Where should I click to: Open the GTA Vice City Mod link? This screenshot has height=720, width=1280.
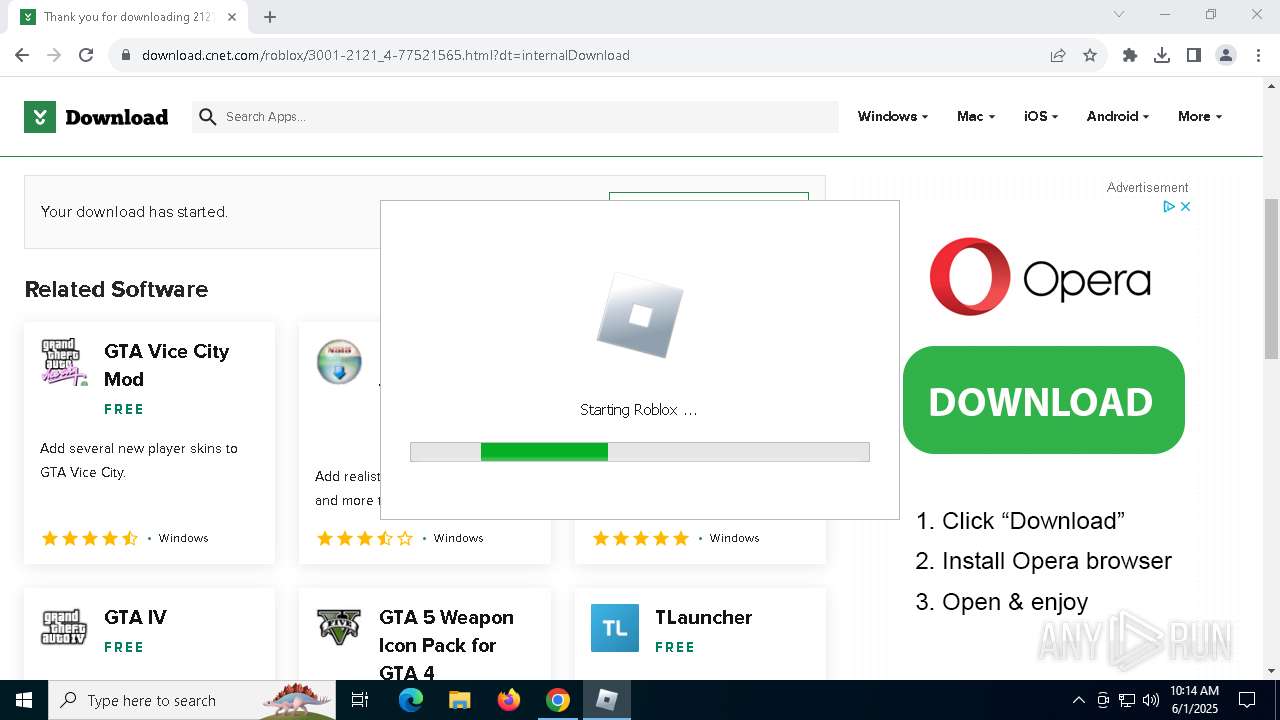166,365
